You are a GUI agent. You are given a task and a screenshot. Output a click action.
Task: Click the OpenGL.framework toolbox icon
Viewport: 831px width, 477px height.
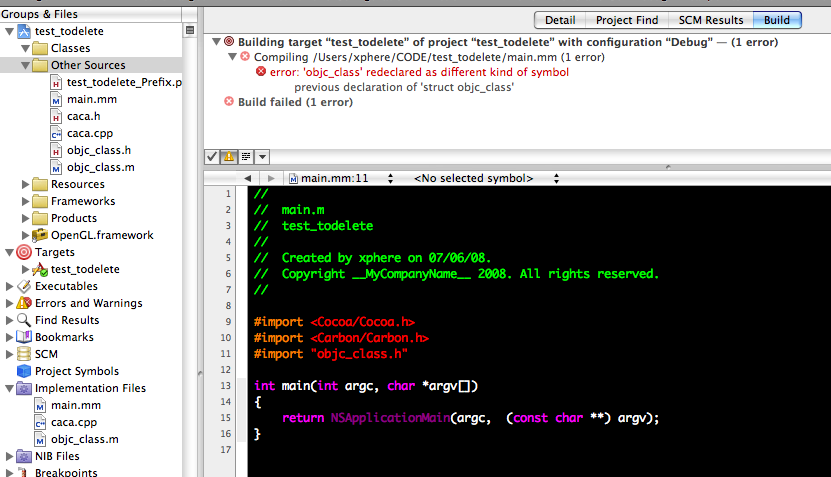point(40,235)
